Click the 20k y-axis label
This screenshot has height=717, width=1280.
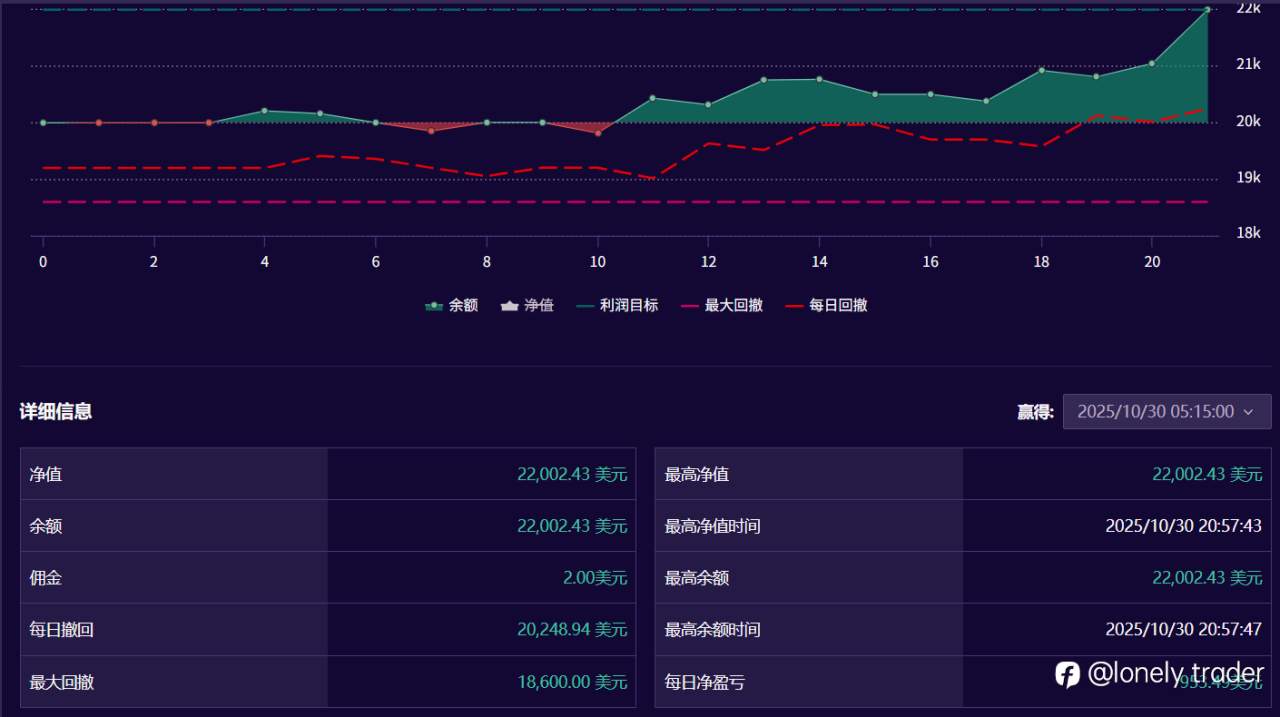pyautogui.click(x=1249, y=121)
